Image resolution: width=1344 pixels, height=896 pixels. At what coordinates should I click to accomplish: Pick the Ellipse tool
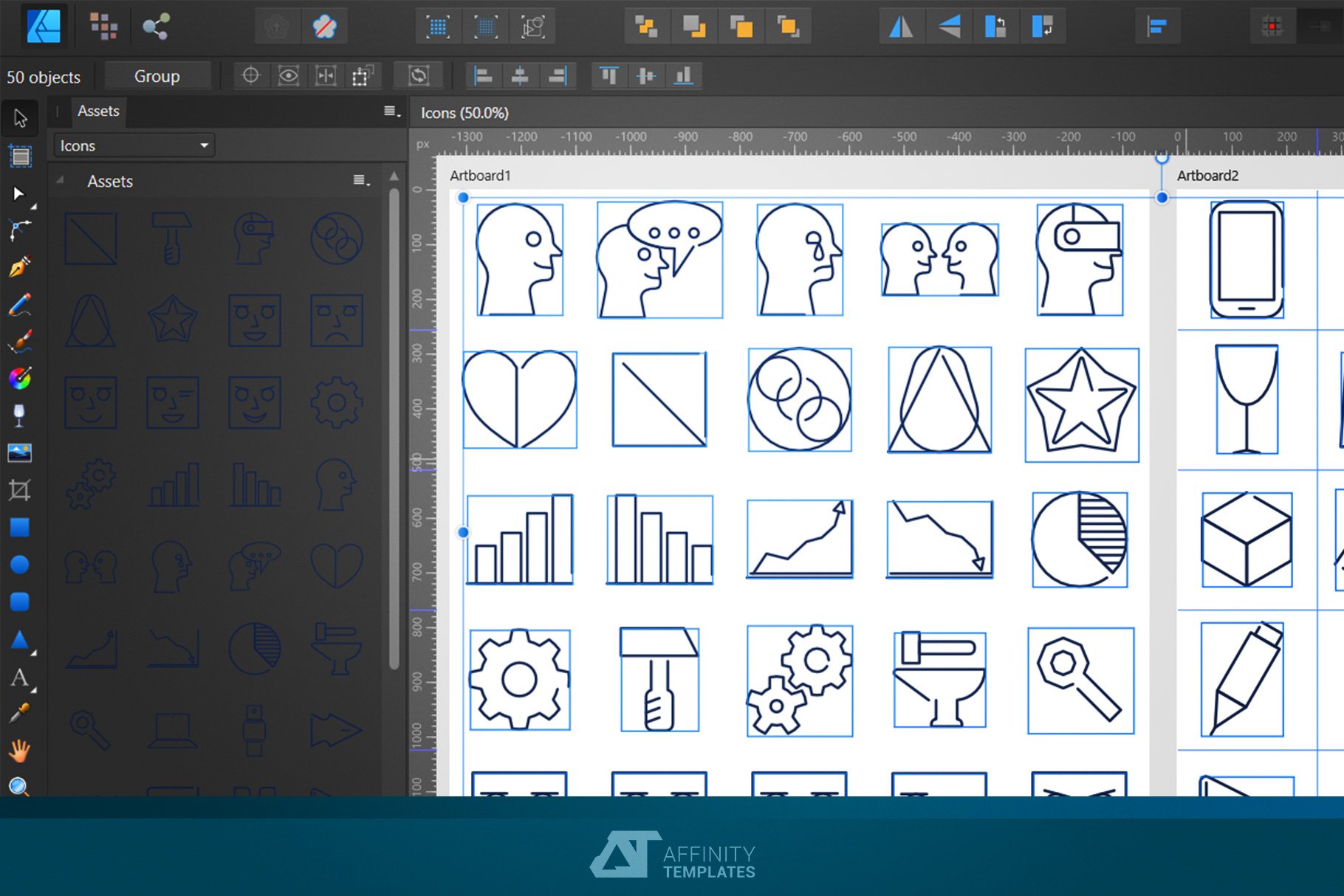pos(20,564)
